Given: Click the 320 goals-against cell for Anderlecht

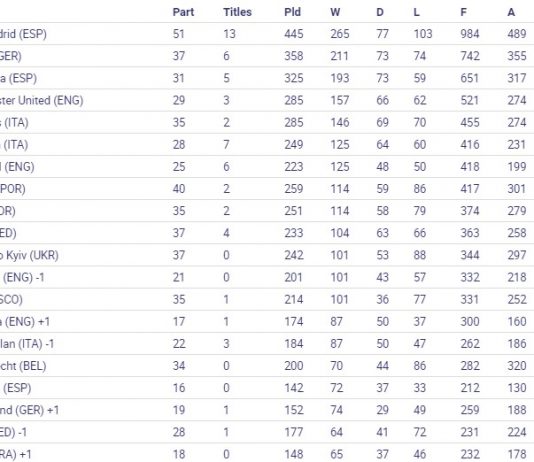Looking at the screenshot, I should pos(517,366).
